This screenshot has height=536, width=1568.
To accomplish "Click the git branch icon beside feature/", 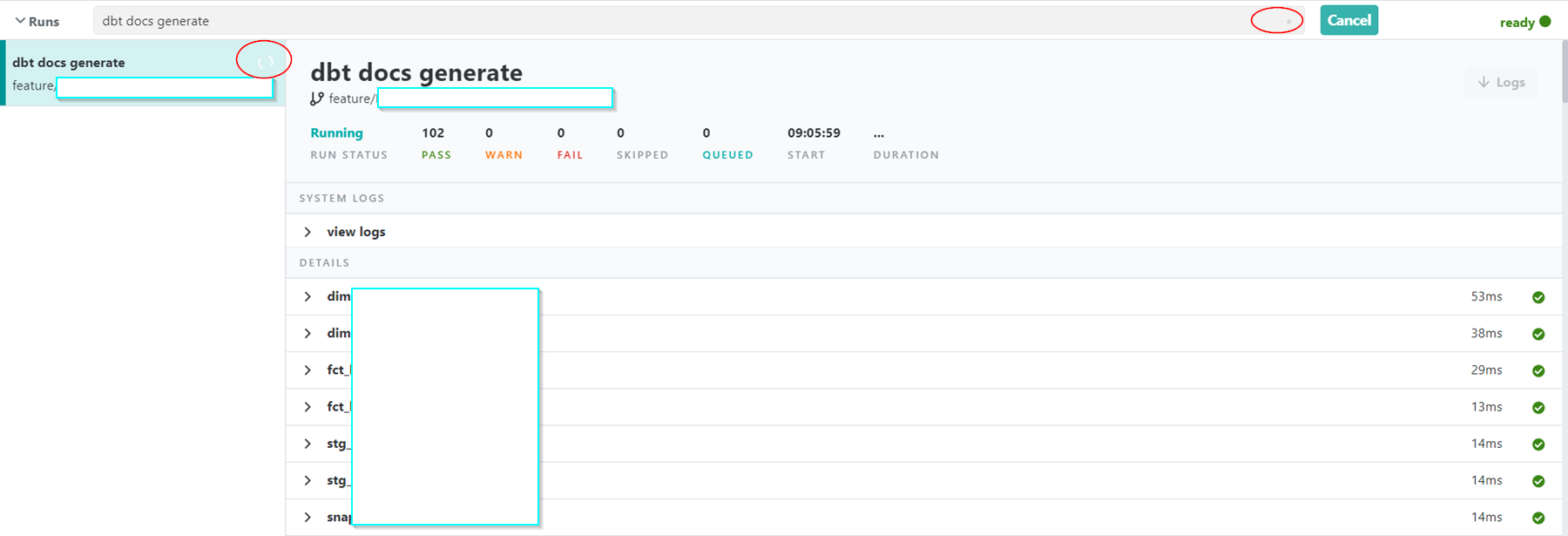I will [317, 98].
